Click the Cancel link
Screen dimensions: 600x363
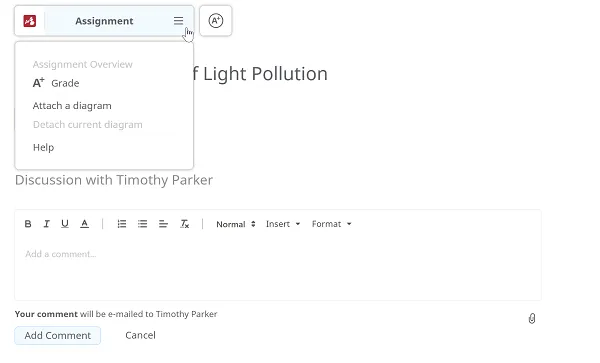[x=140, y=335]
